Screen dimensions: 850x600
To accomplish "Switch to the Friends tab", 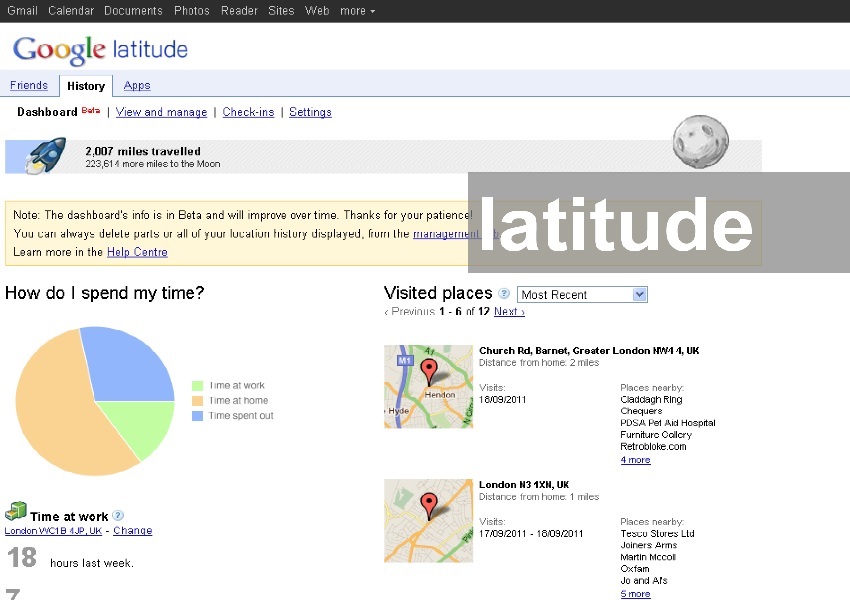I will point(29,86).
